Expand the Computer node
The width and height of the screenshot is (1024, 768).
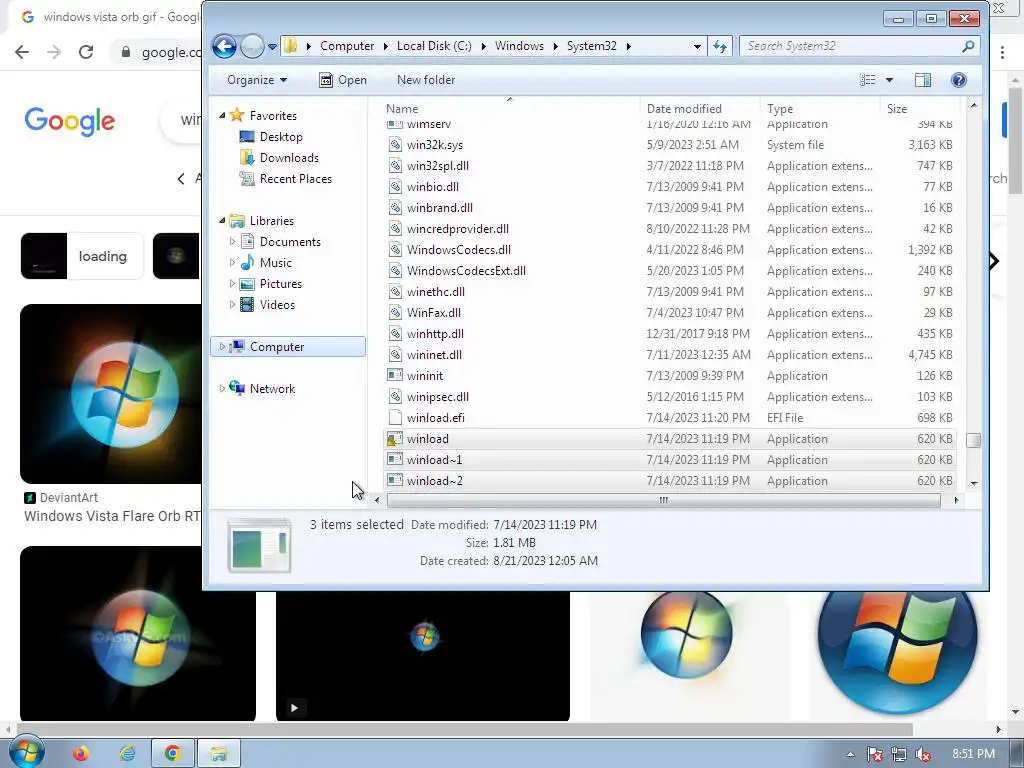point(222,346)
